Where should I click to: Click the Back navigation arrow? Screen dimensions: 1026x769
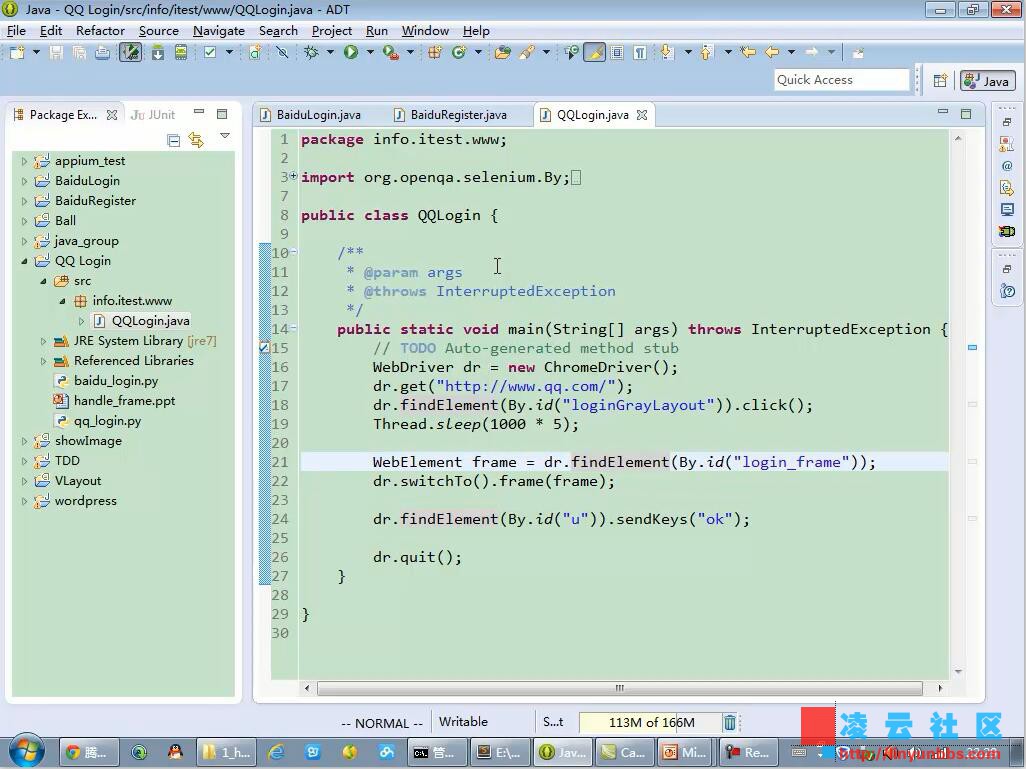point(772,52)
